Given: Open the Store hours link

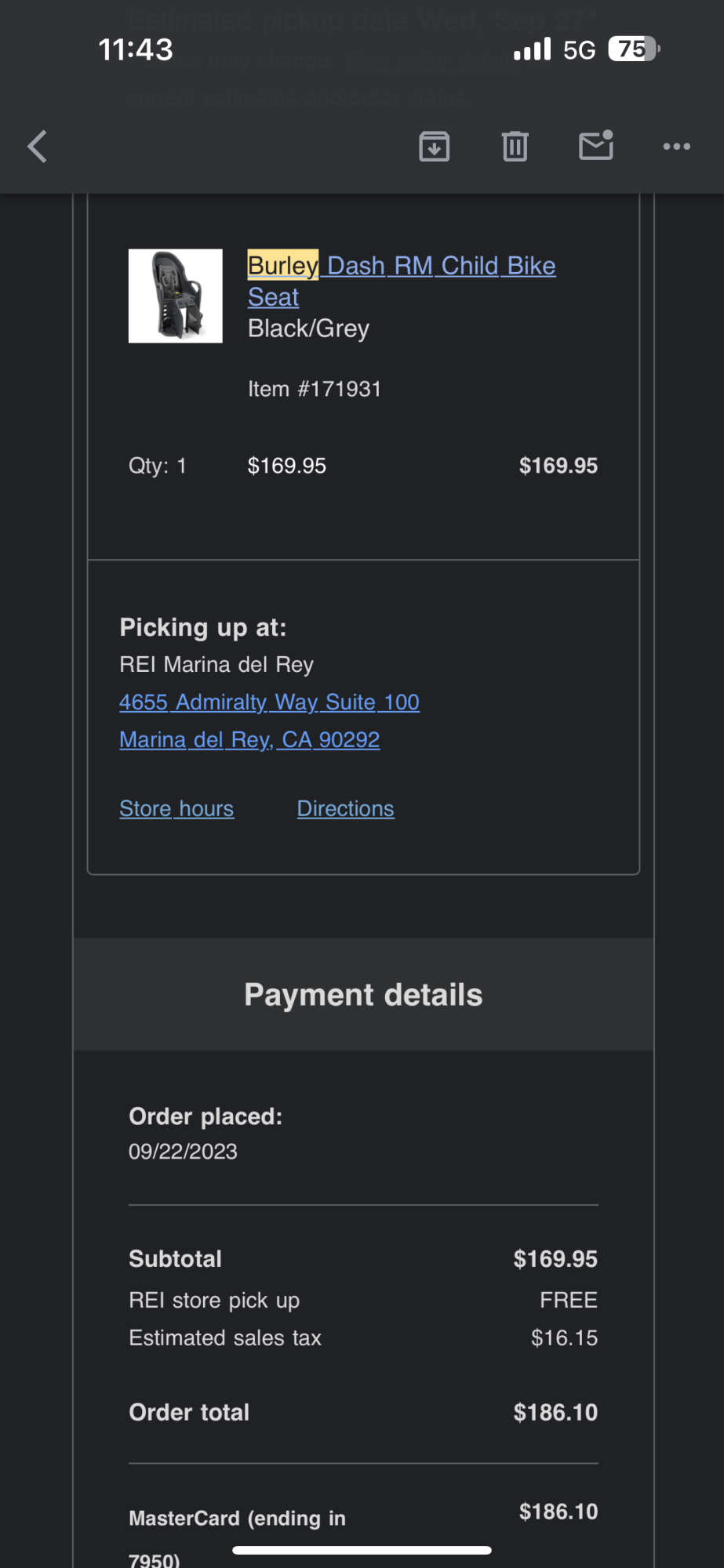Looking at the screenshot, I should click(x=176, y=808).
